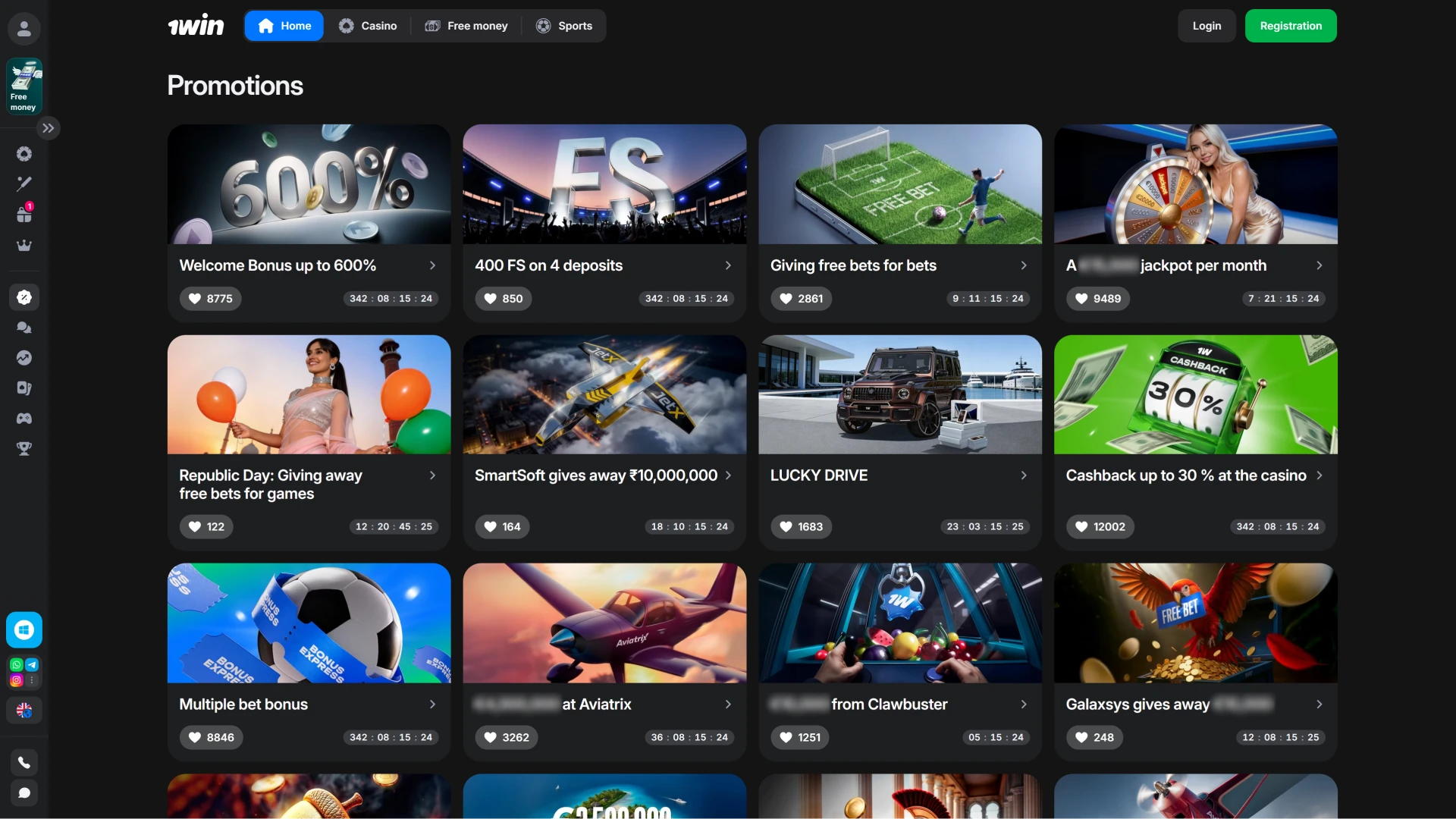Download the Windows app via sidebar icon
The width and height of the screenshot is (1456, 819).
[x=24, y=630]
